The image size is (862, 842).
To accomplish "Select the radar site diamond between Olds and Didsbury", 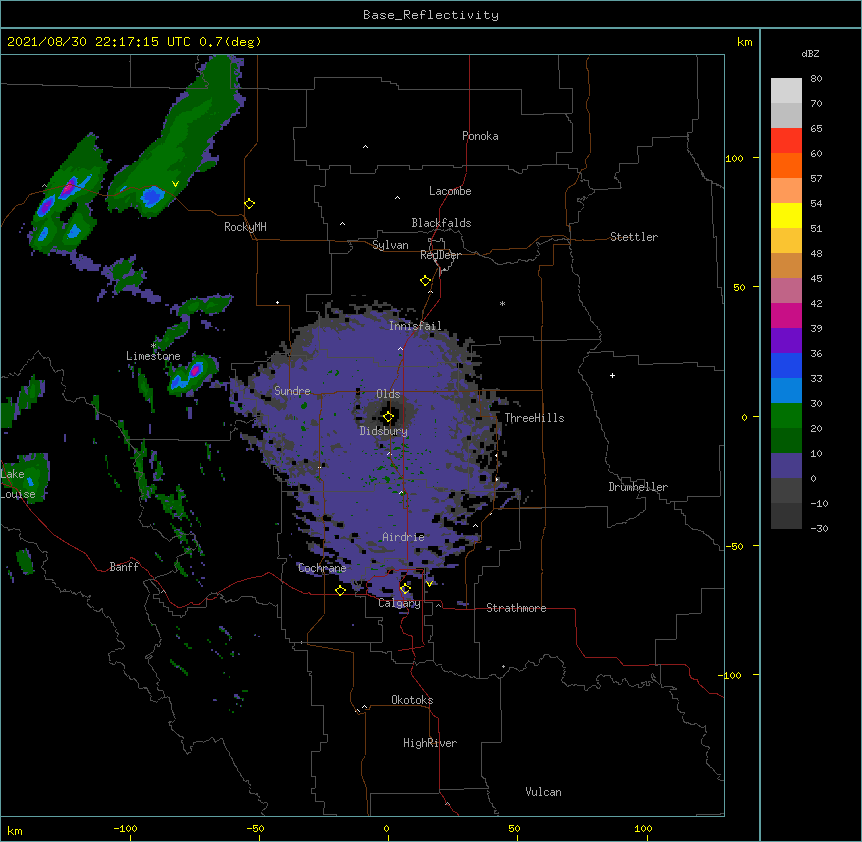I will 389,417.
